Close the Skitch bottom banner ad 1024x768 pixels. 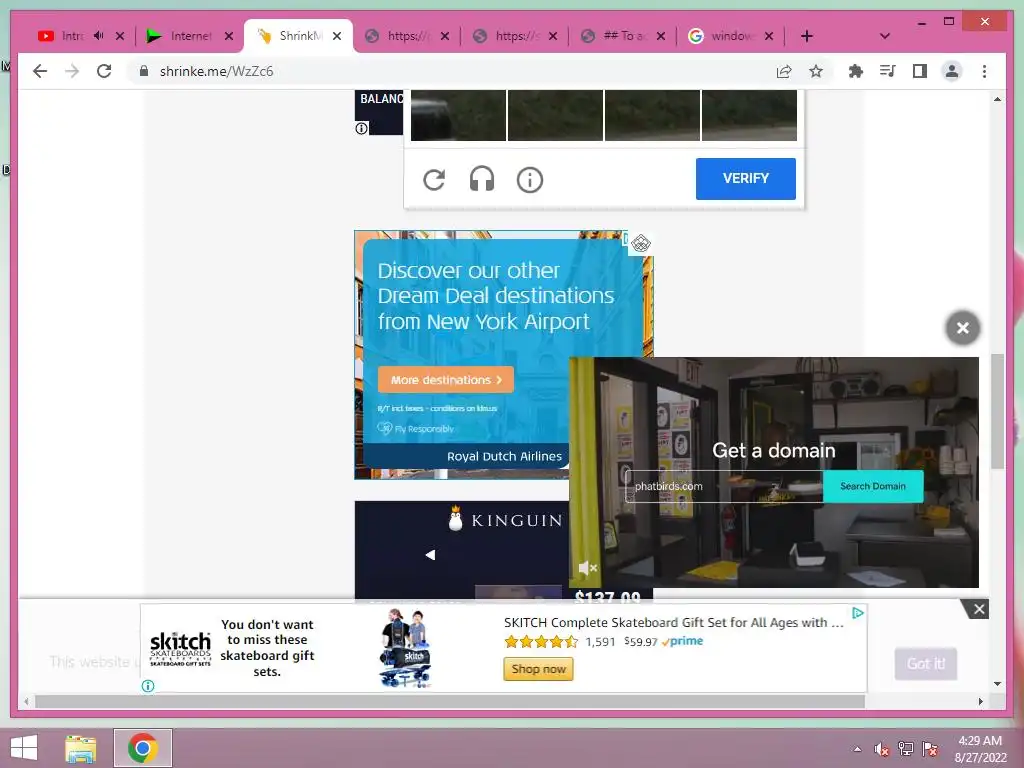(979, 609)
